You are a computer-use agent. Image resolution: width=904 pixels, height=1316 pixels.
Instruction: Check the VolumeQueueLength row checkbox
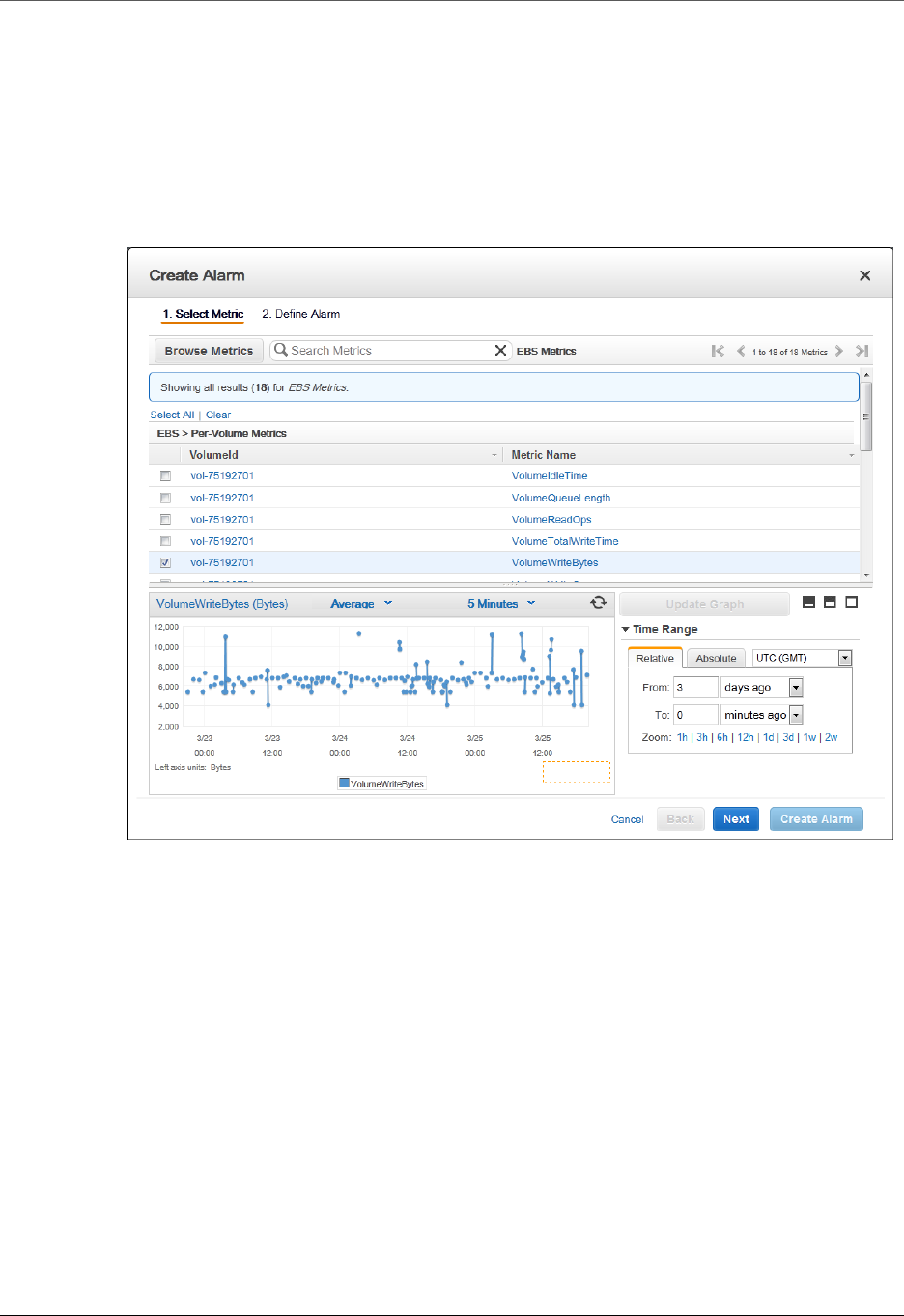tap(165, 499)
